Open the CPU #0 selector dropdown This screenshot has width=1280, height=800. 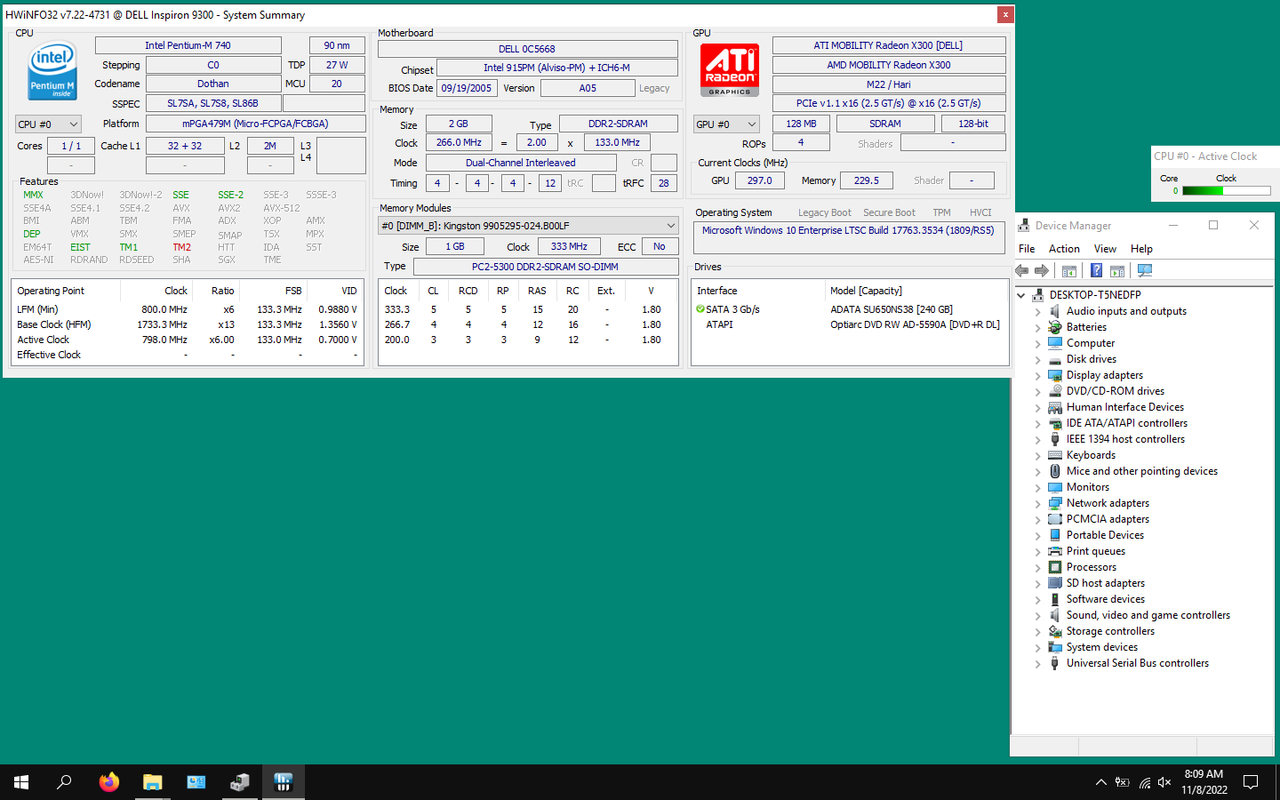coord(48,124)
